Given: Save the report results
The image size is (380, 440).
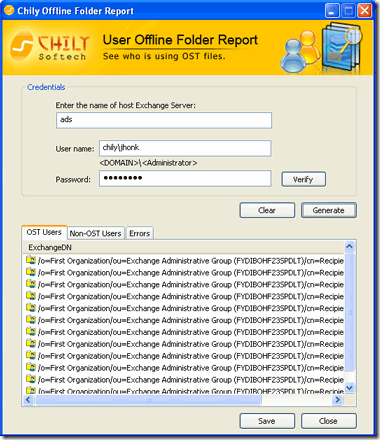Looking at the screenshot, I should coord(267,421).
